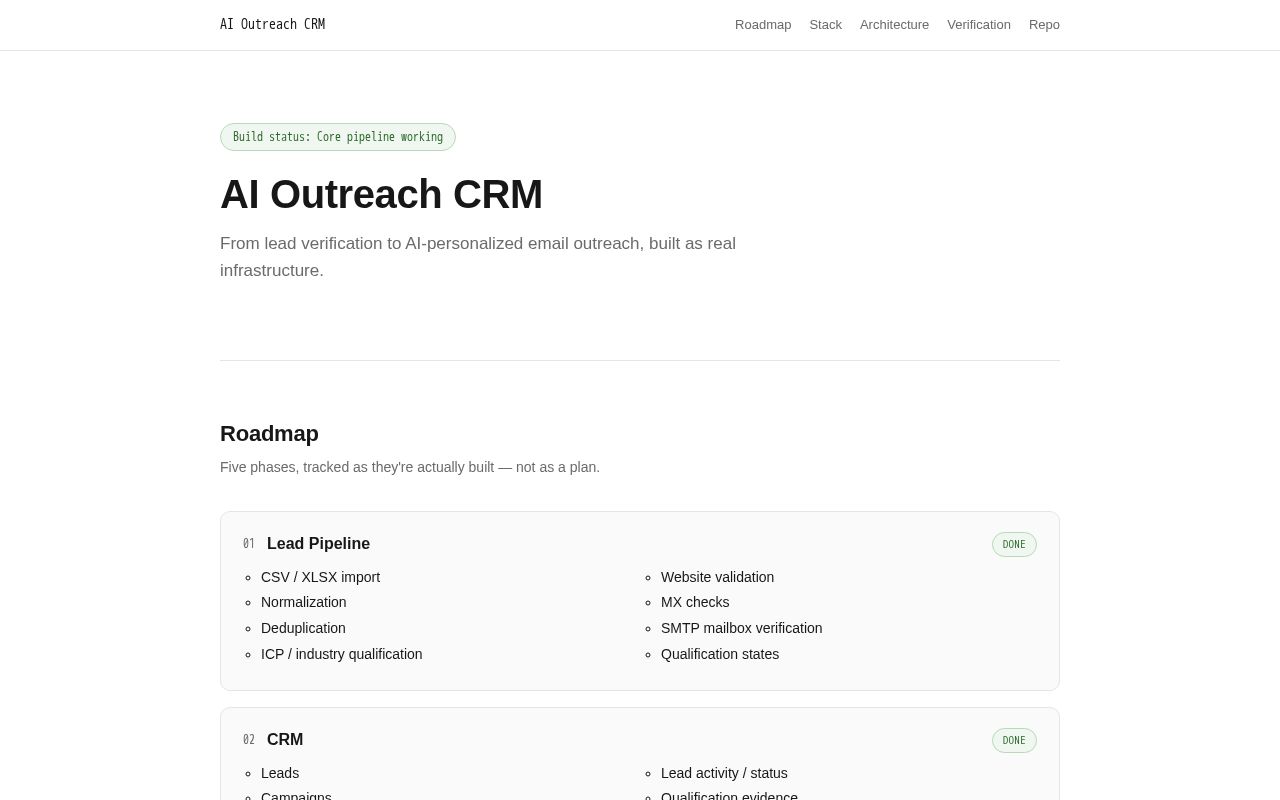Click the hero tagline paragraph
Viewport: 1280px width, 800px height.
pos(478,257)
